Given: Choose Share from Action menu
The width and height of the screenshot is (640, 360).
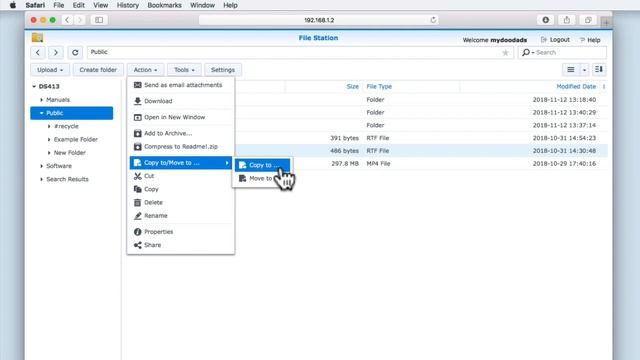Looking at the screenshot, I should click(x=180, y=245).
